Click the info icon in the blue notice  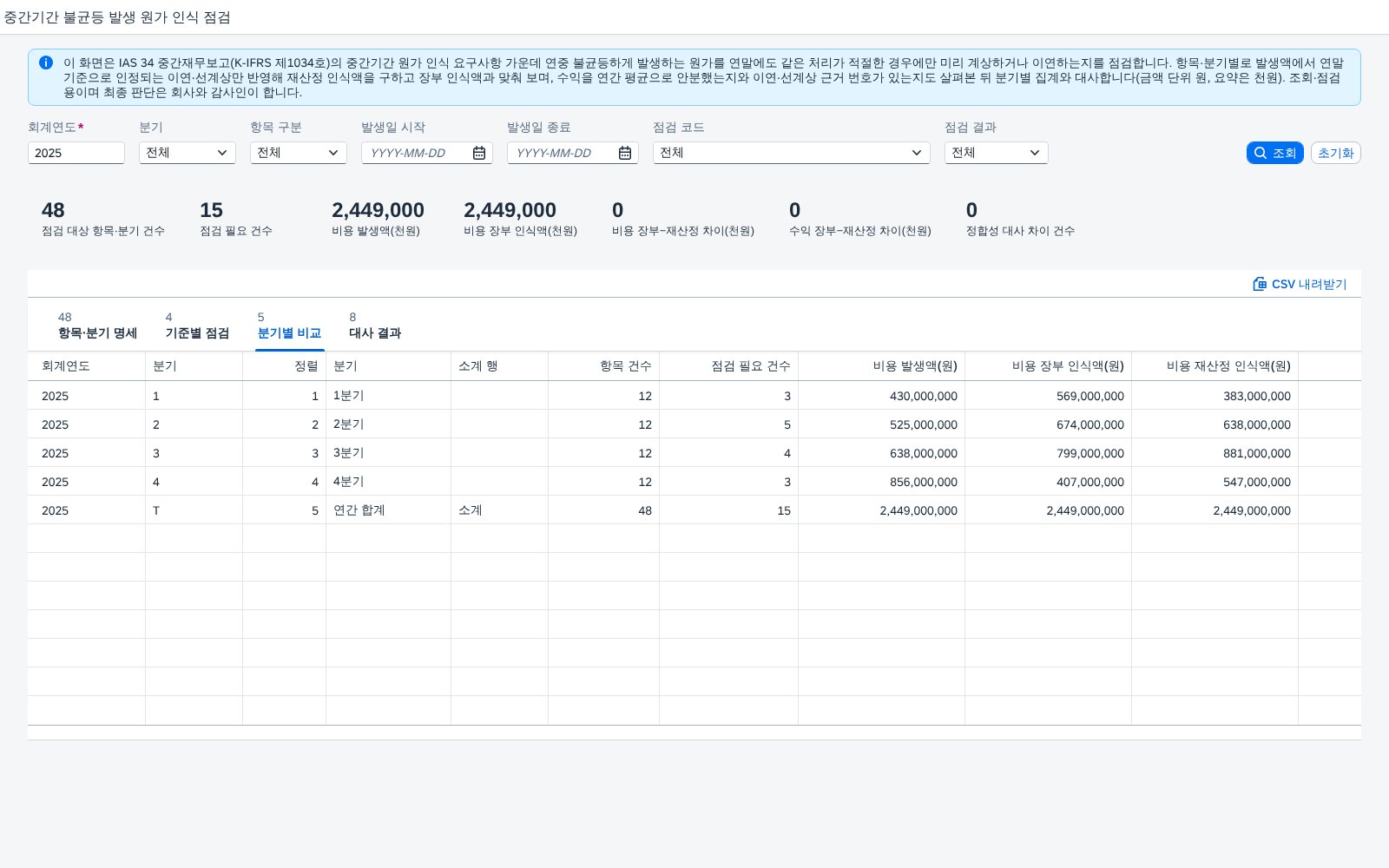46,62
